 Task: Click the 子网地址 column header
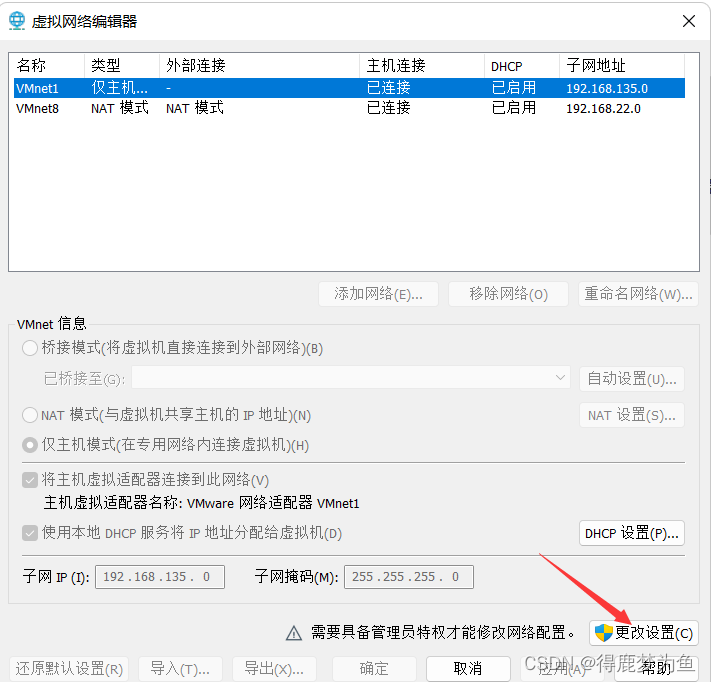click(x=622, y=66)
